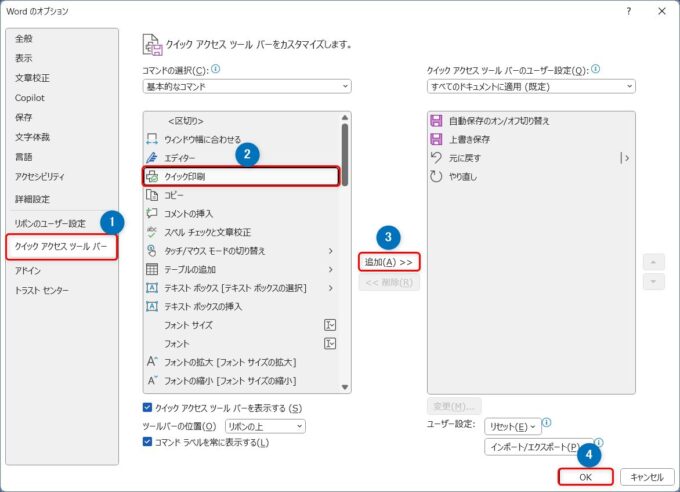Click scroll up arrow in command list

345,118
